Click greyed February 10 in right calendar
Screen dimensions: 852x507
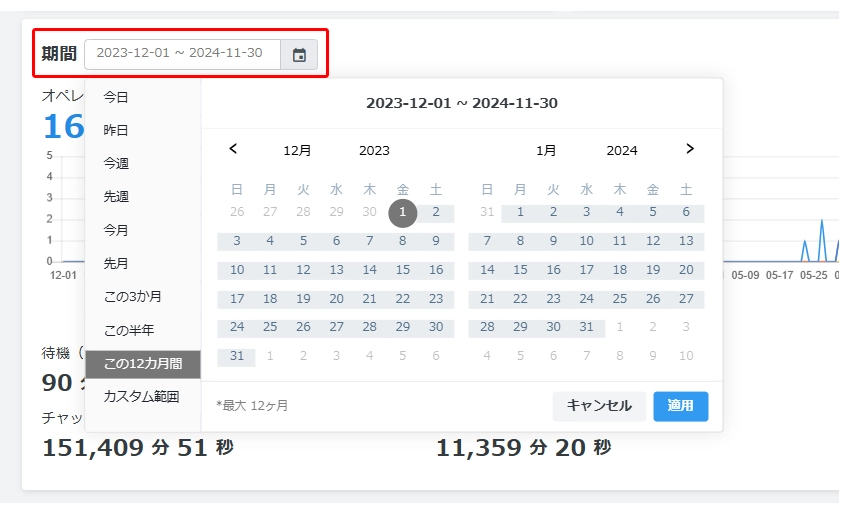686,356
